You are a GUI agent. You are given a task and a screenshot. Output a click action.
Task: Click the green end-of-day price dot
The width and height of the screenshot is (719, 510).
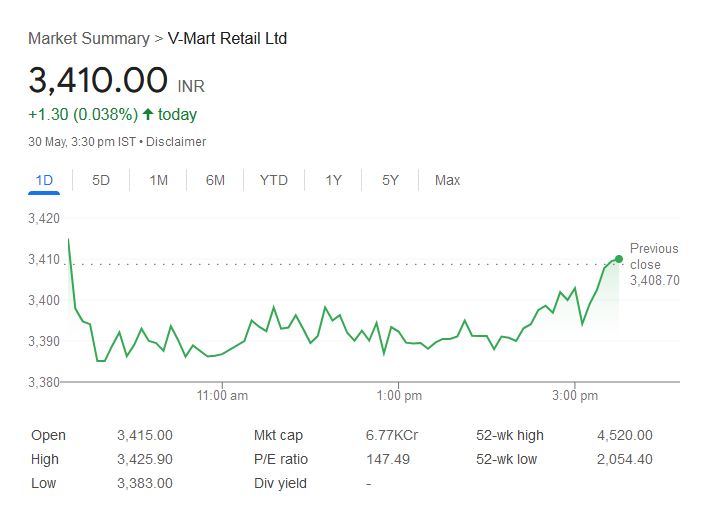coord(619,259)
